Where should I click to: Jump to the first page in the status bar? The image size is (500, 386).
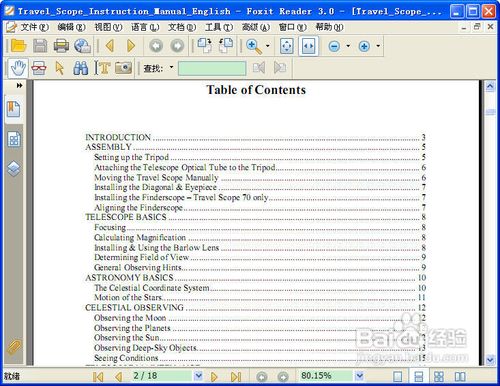[98, 377]
